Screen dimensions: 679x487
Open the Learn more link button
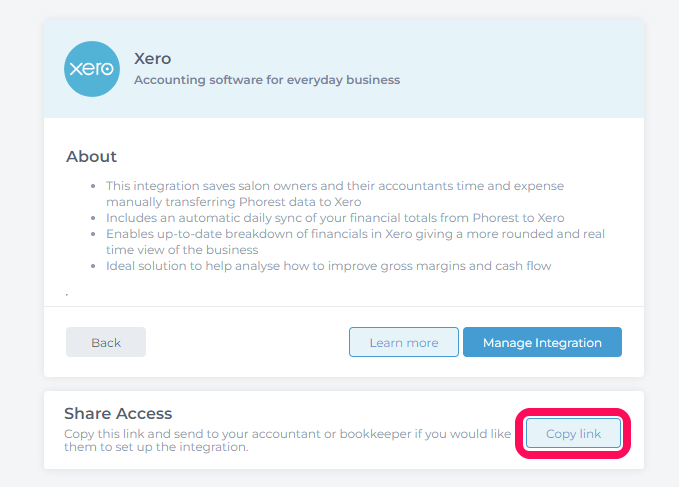[404, 342]
